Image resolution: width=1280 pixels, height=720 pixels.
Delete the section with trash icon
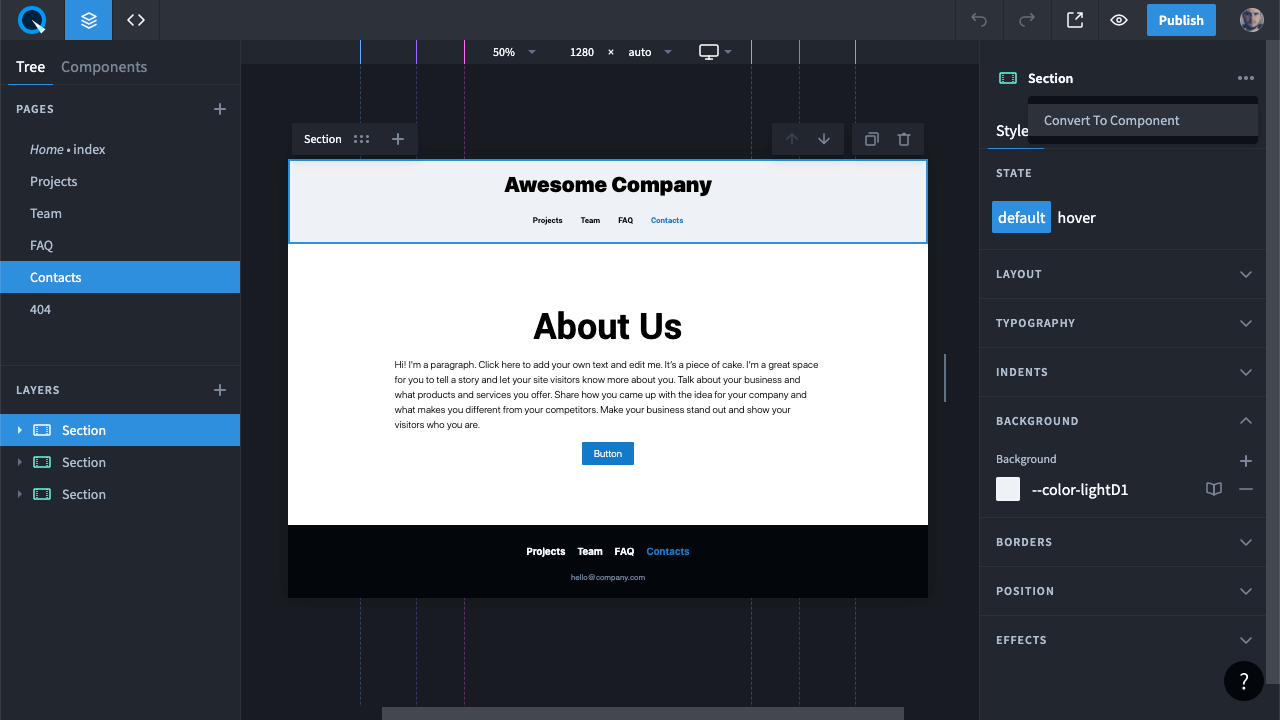click(x=904, y=139)
